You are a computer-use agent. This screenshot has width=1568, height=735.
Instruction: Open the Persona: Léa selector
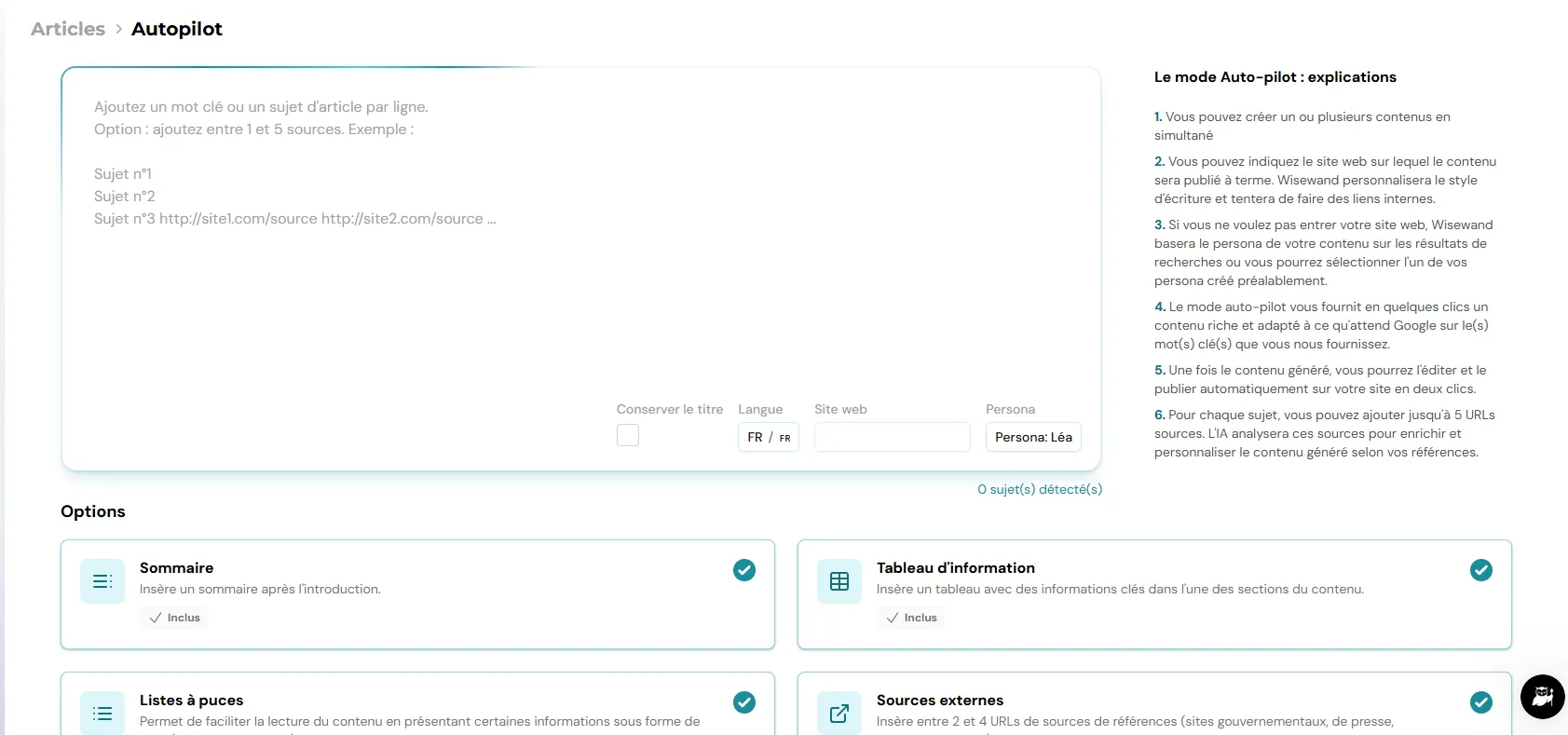pyautogui.click(x=1033, y=437)
